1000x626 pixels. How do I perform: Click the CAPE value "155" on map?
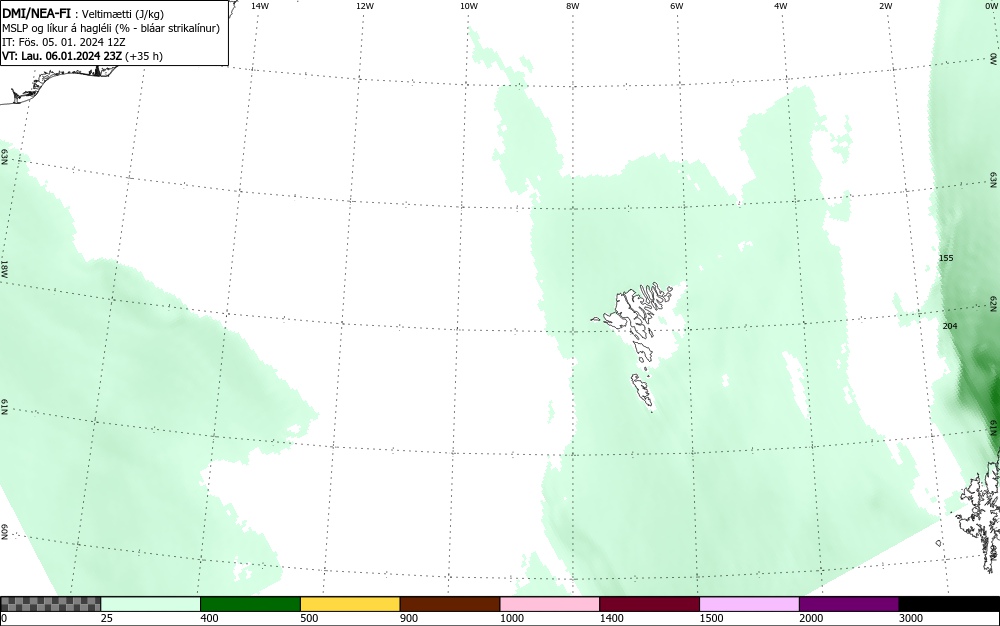(x=946, y=258)
